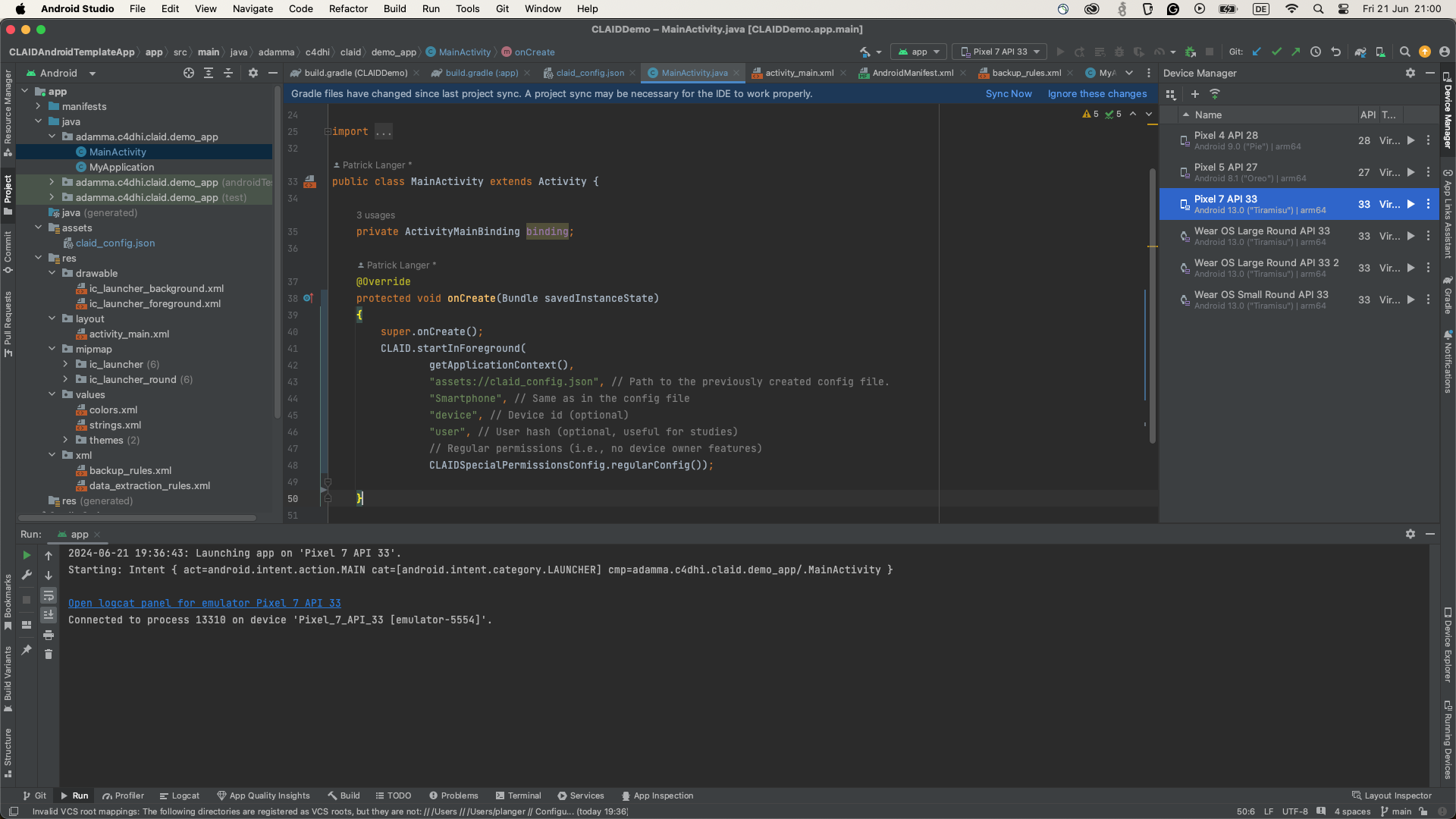
Task: Open the app run configuration dropdown
Action: tap(919, 52)
